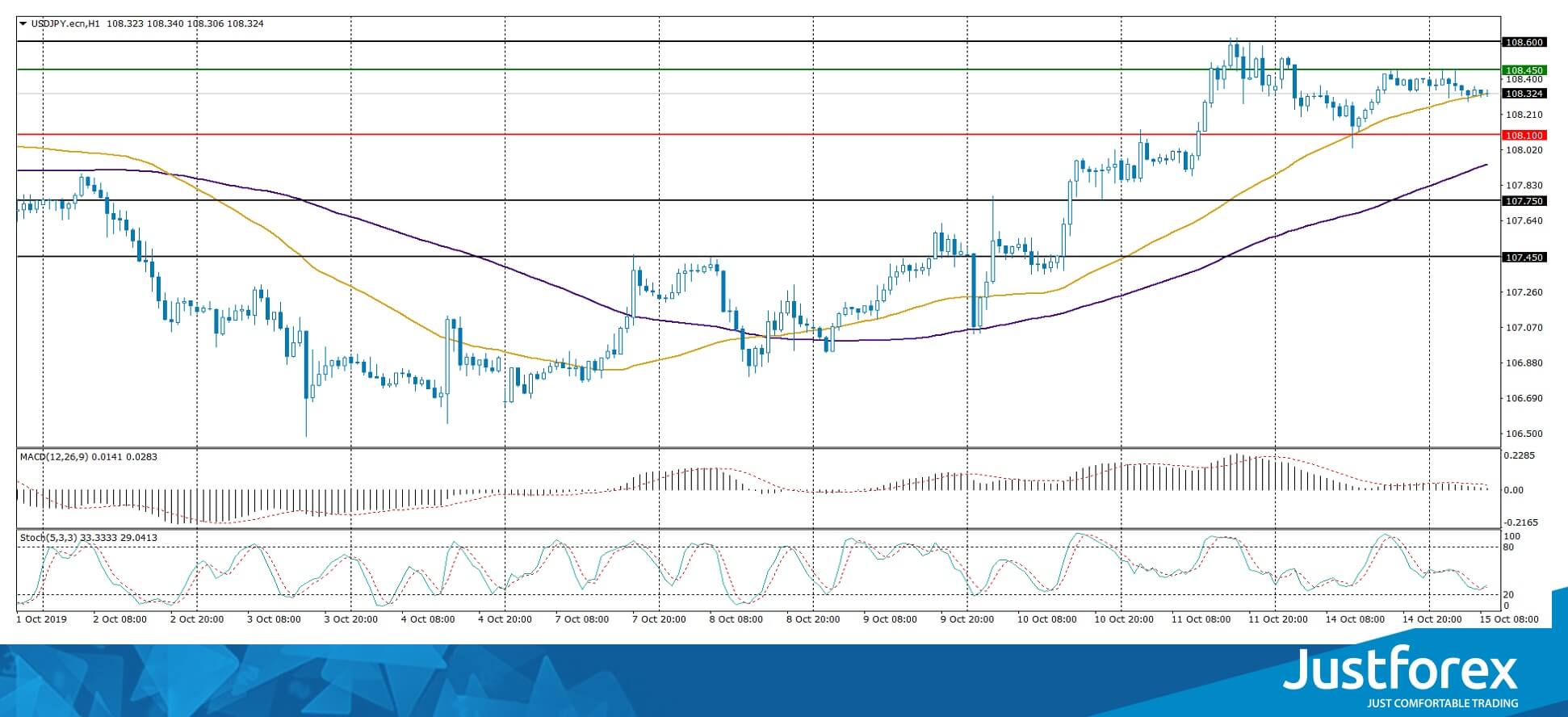Click the Stochastic scale value 100
Screen dimensions: 1568x717
pos(1512,537)
